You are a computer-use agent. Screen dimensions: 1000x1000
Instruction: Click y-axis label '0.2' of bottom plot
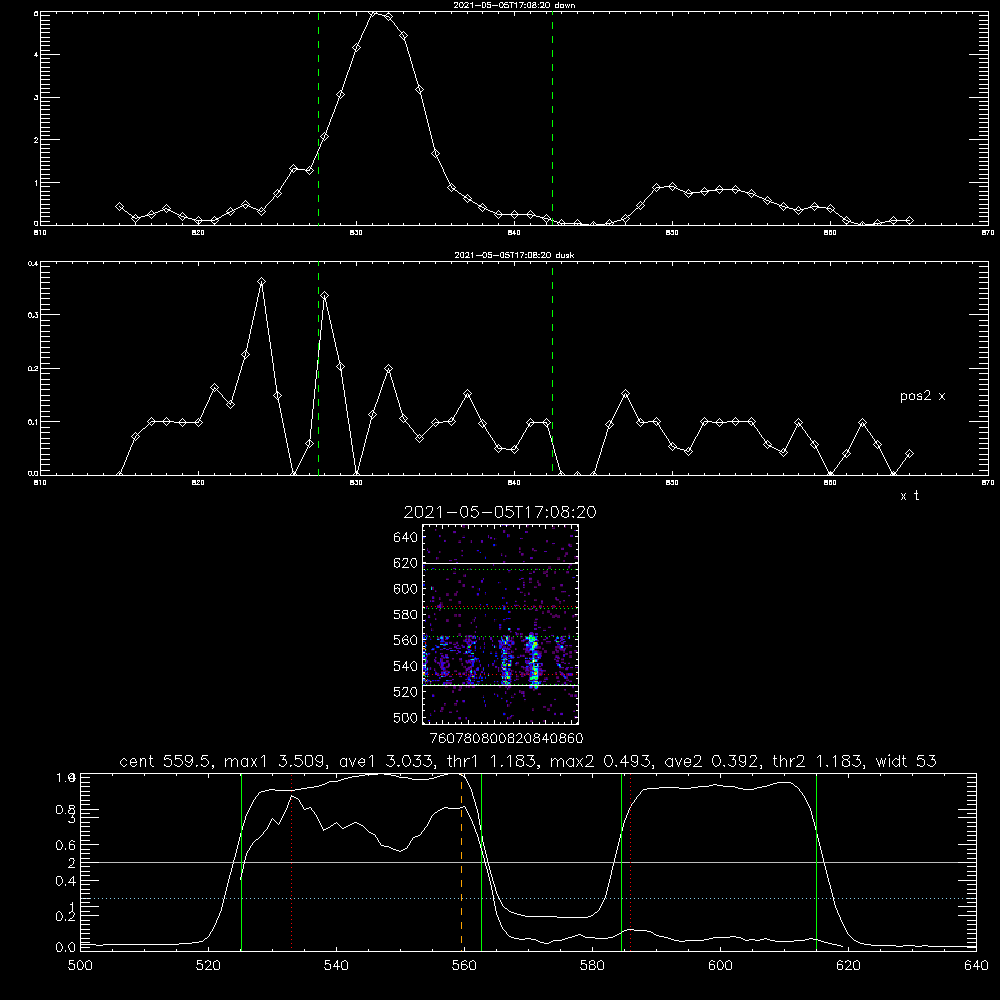66,916
